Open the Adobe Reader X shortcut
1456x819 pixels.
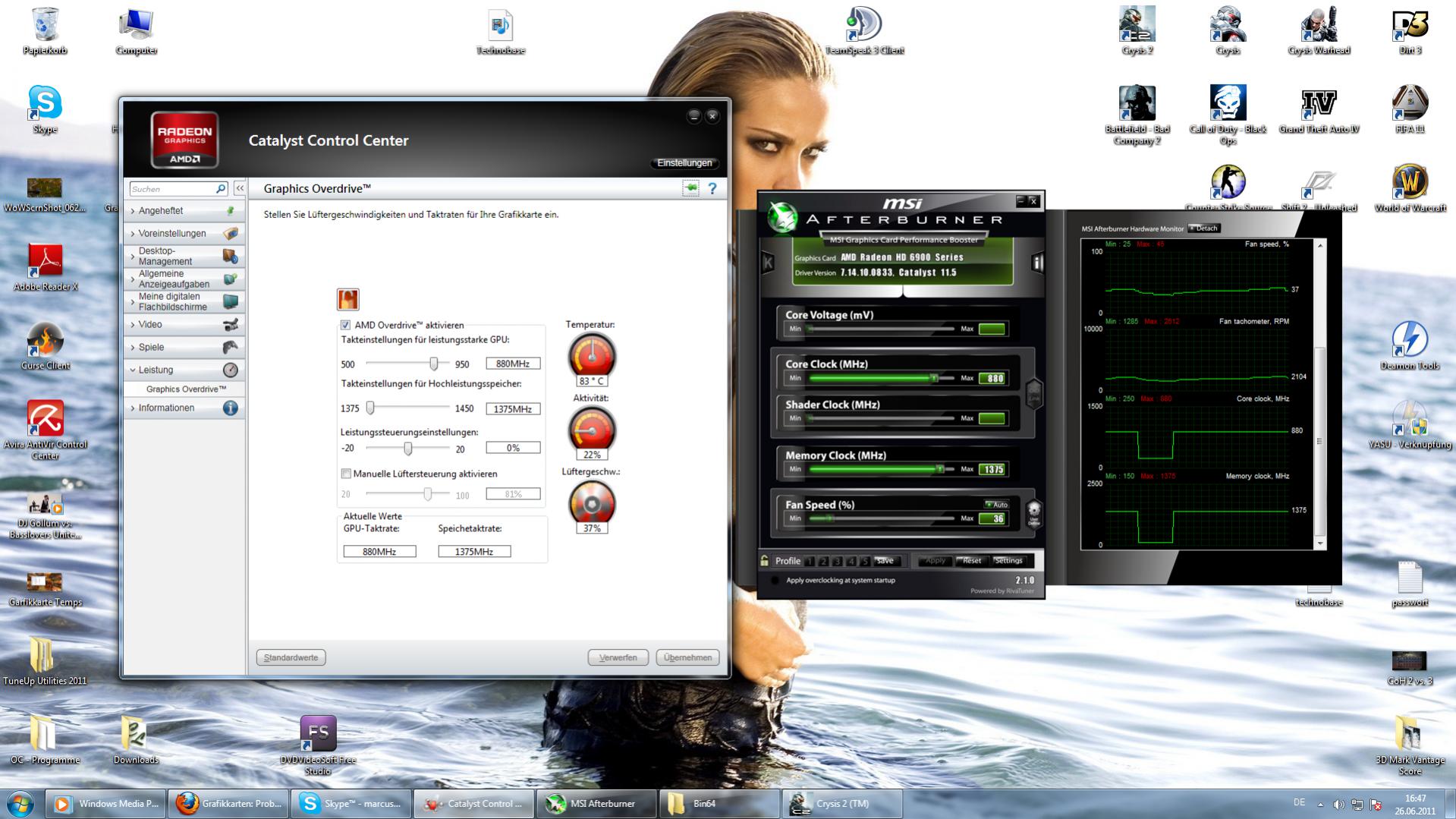pos(45,267)
